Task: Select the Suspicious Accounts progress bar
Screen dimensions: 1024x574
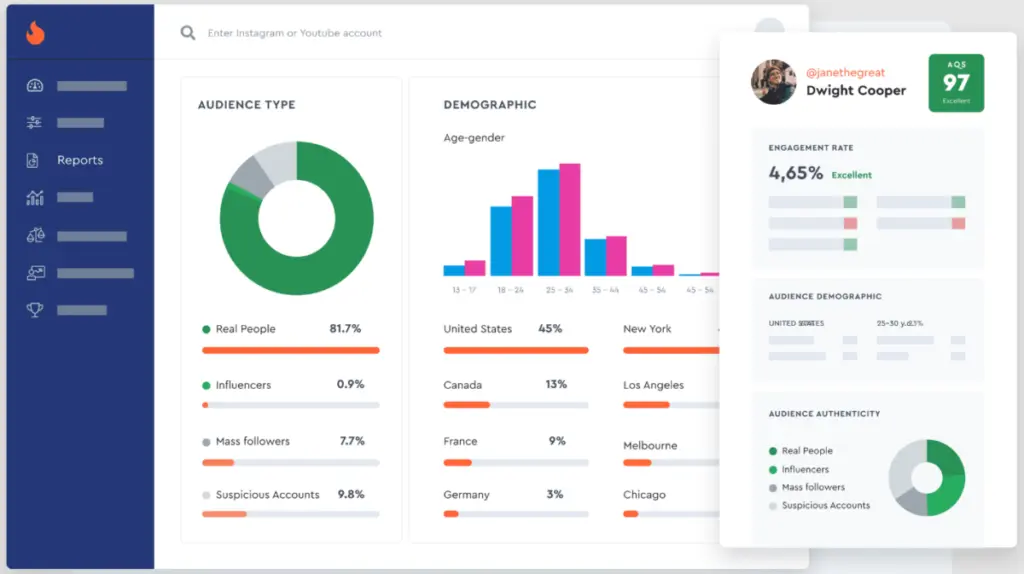Action: 290,514
